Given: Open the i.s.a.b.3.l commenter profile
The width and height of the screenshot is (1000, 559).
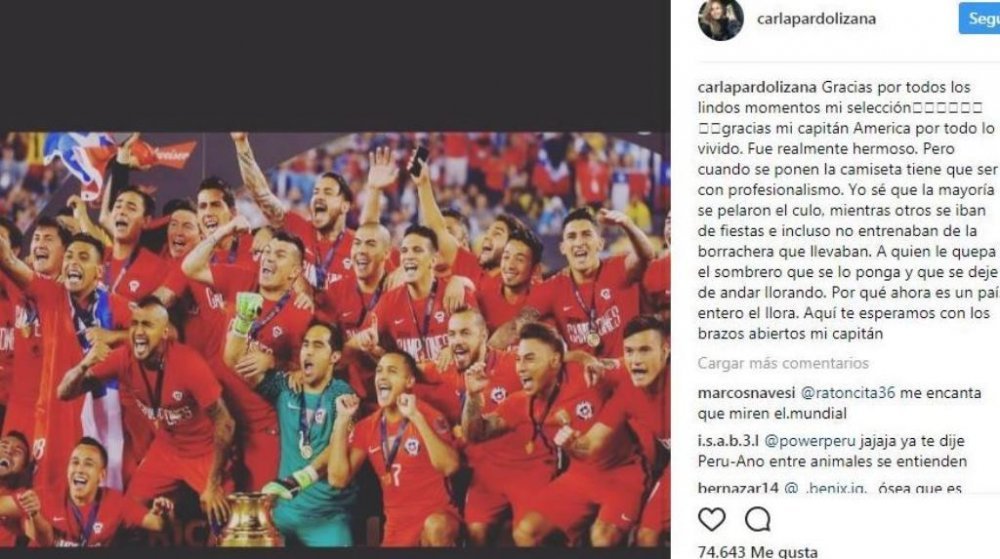Looking at the screenshot, I should [x=728, y=440].
